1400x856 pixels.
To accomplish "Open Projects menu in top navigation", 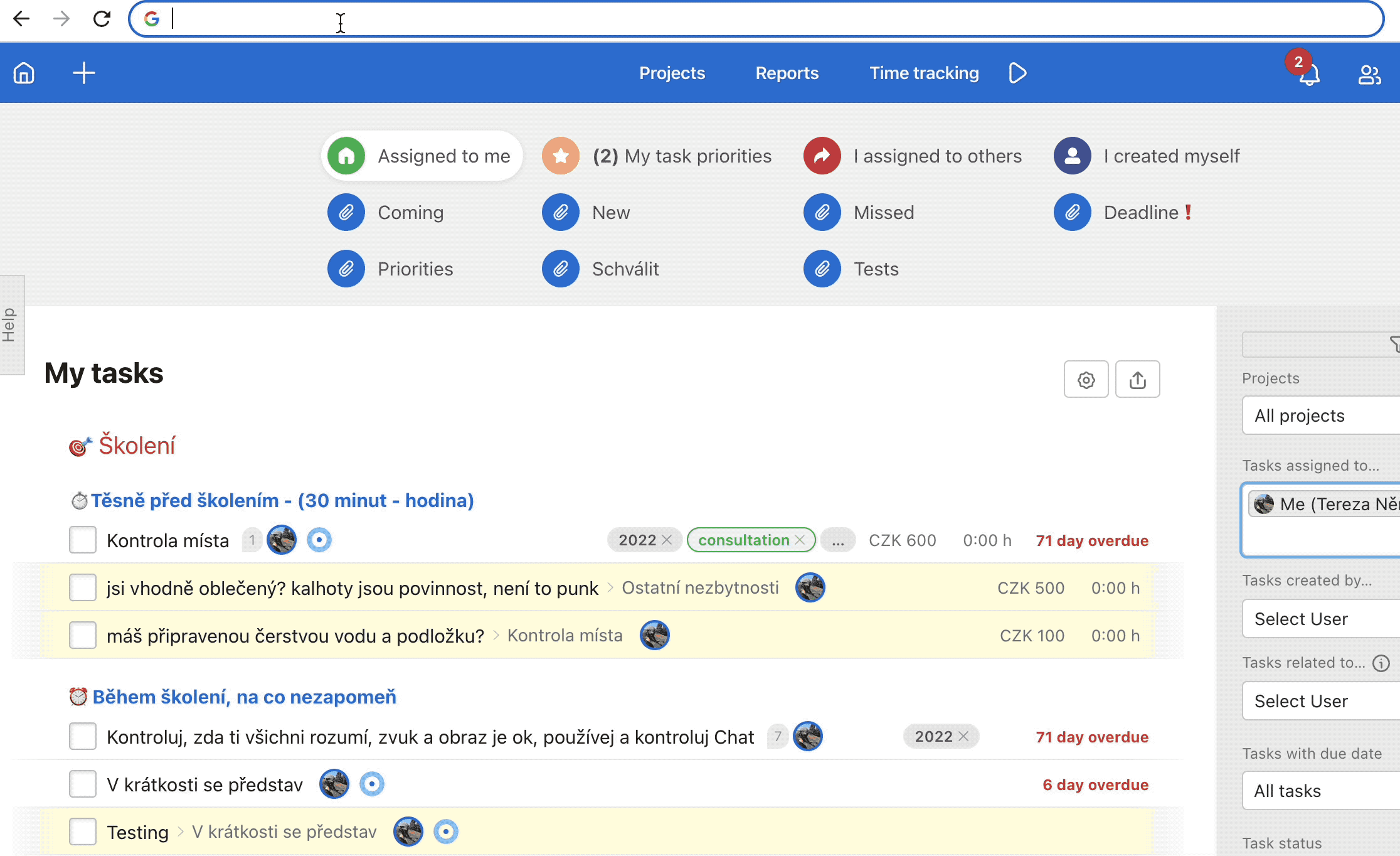I will 672,73.
